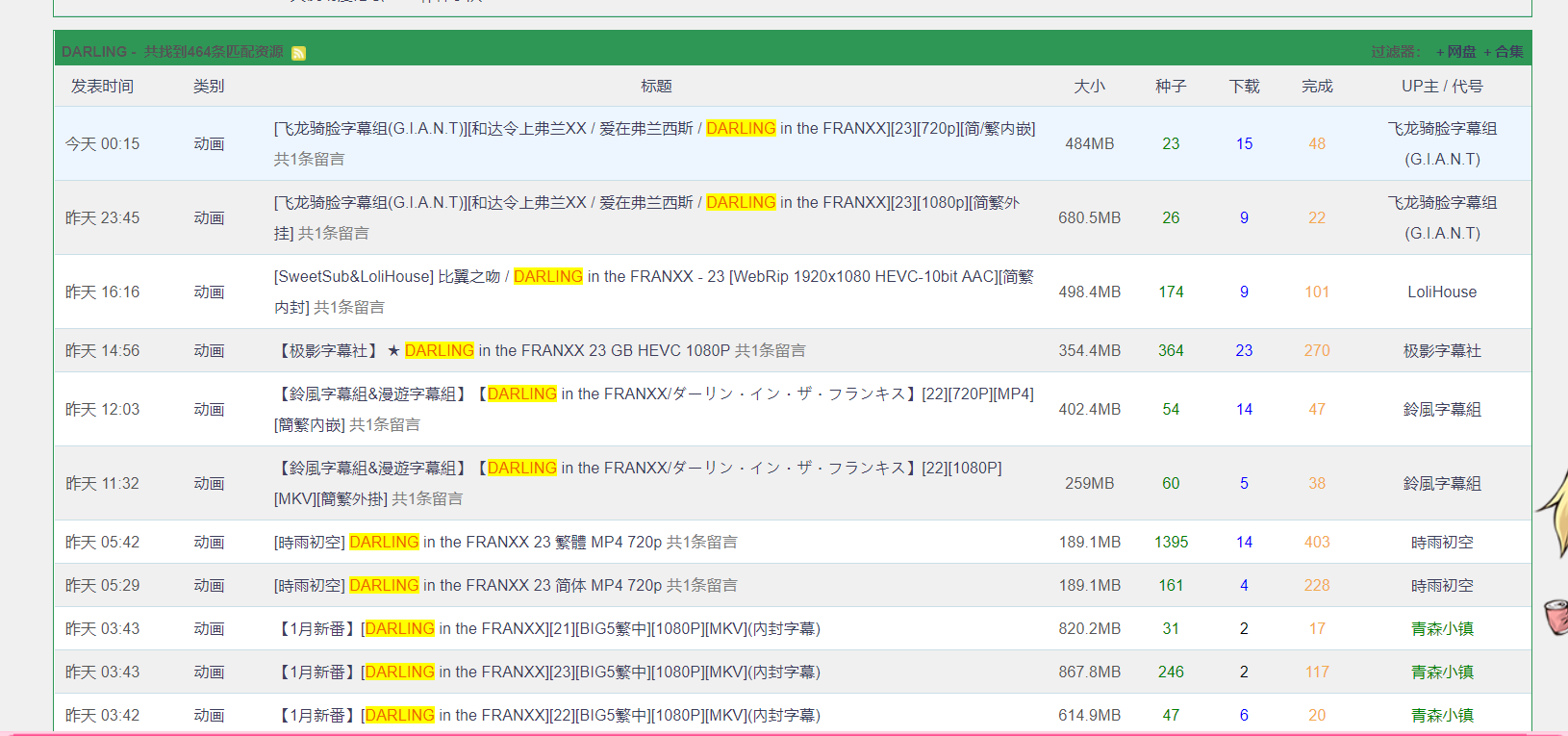Click the 类别 column header

point(209,87)
